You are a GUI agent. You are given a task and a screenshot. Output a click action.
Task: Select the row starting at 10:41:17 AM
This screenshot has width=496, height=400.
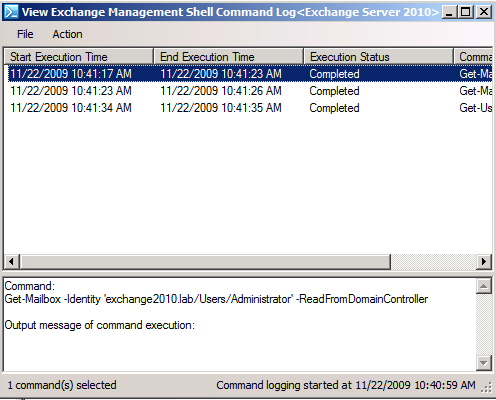[x=250, y=74]
